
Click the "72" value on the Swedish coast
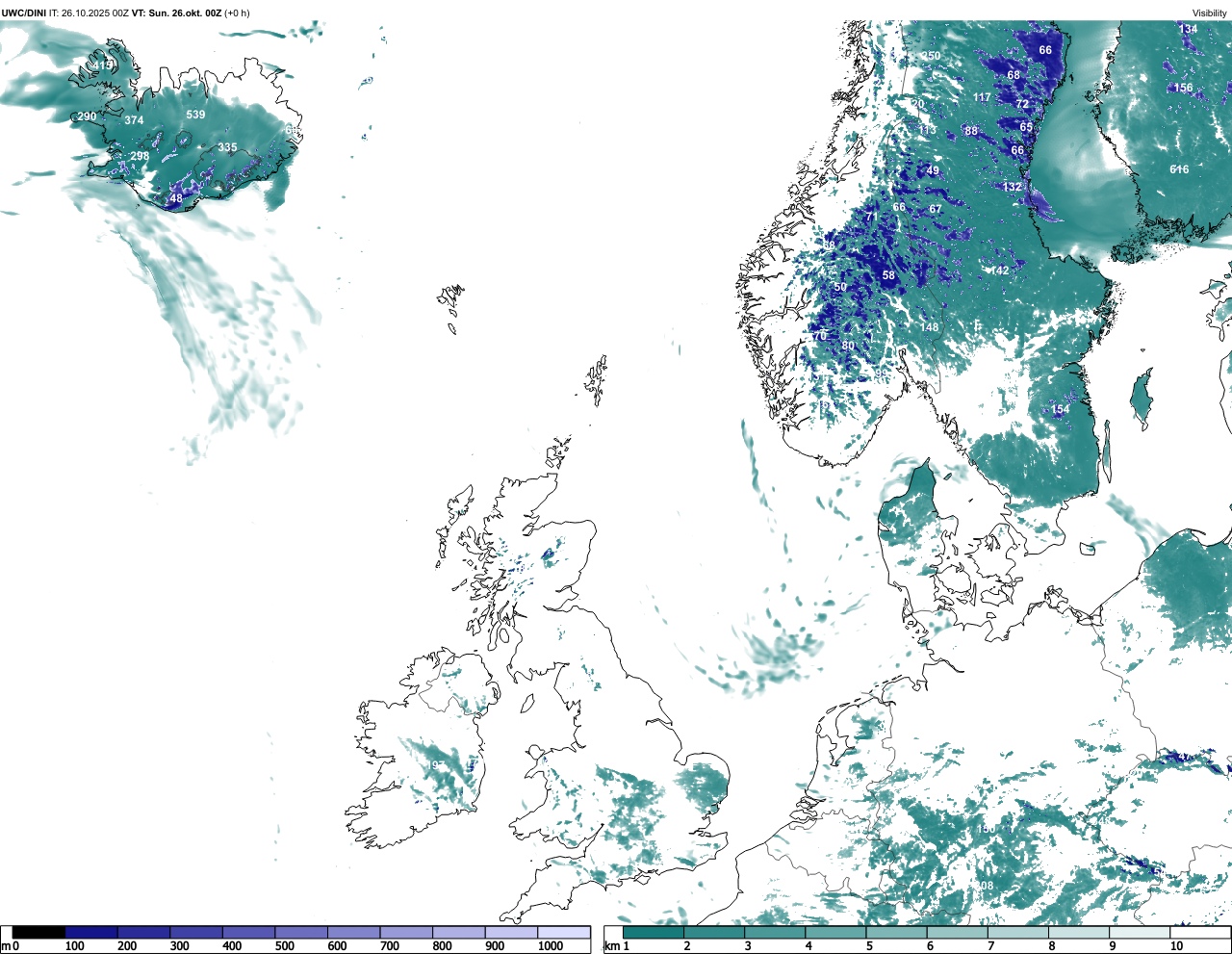[1022, 104]
